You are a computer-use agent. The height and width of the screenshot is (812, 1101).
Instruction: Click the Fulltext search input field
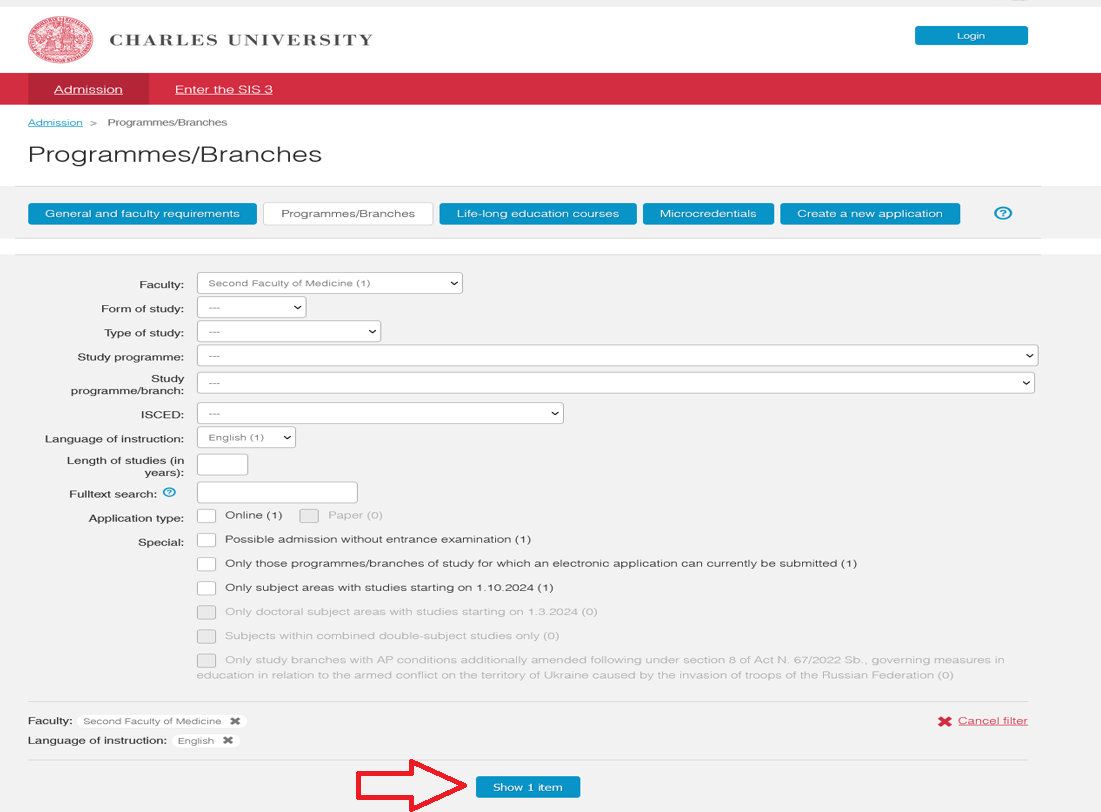[277, 492]
